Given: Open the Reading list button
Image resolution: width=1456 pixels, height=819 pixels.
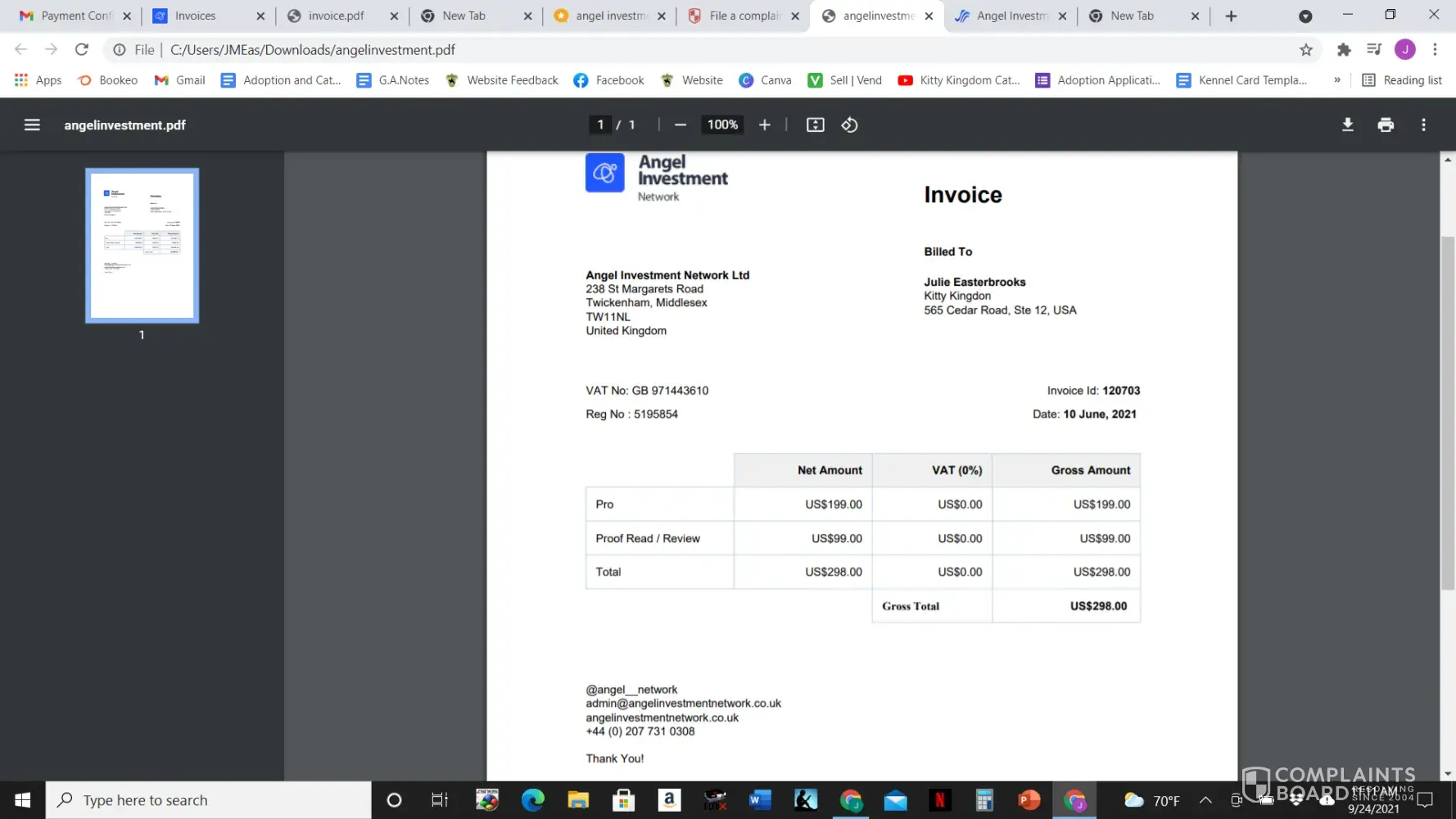Looking at the screenshot, I should pos(1401,80).
